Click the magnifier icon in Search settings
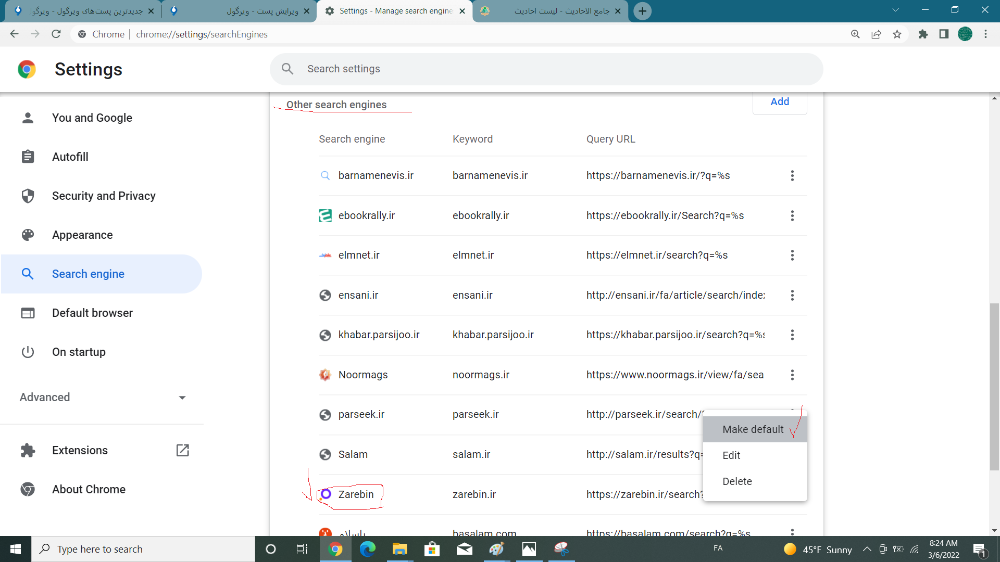 pos(288,68)
